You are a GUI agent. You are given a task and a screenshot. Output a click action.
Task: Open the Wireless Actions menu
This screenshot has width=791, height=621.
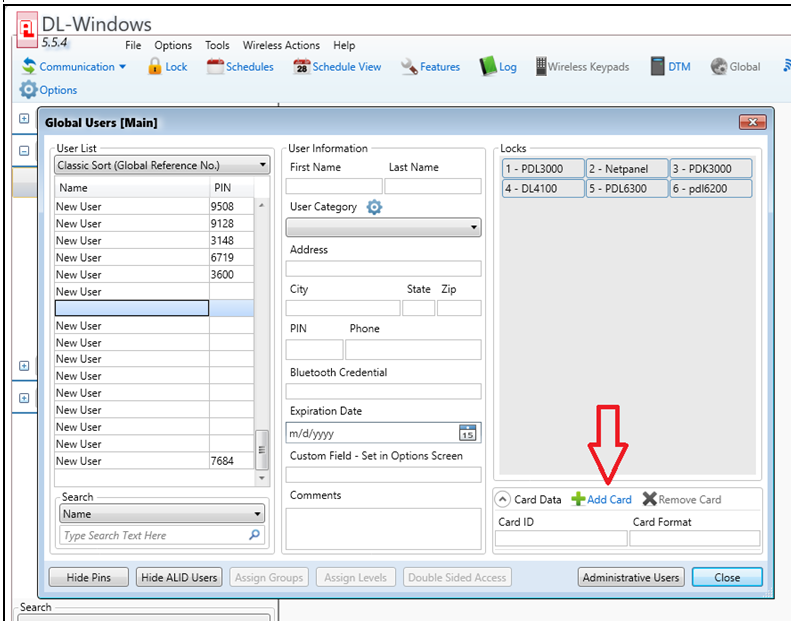point(281,45)
